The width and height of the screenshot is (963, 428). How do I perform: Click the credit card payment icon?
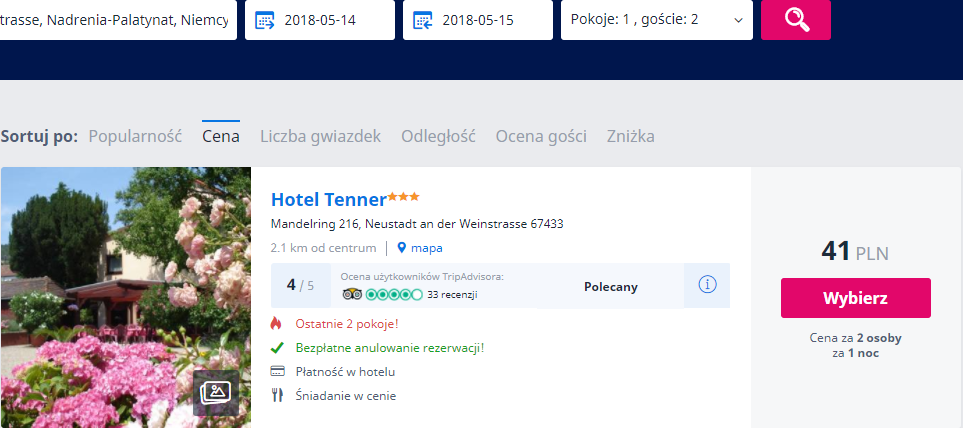click(277, 372)
